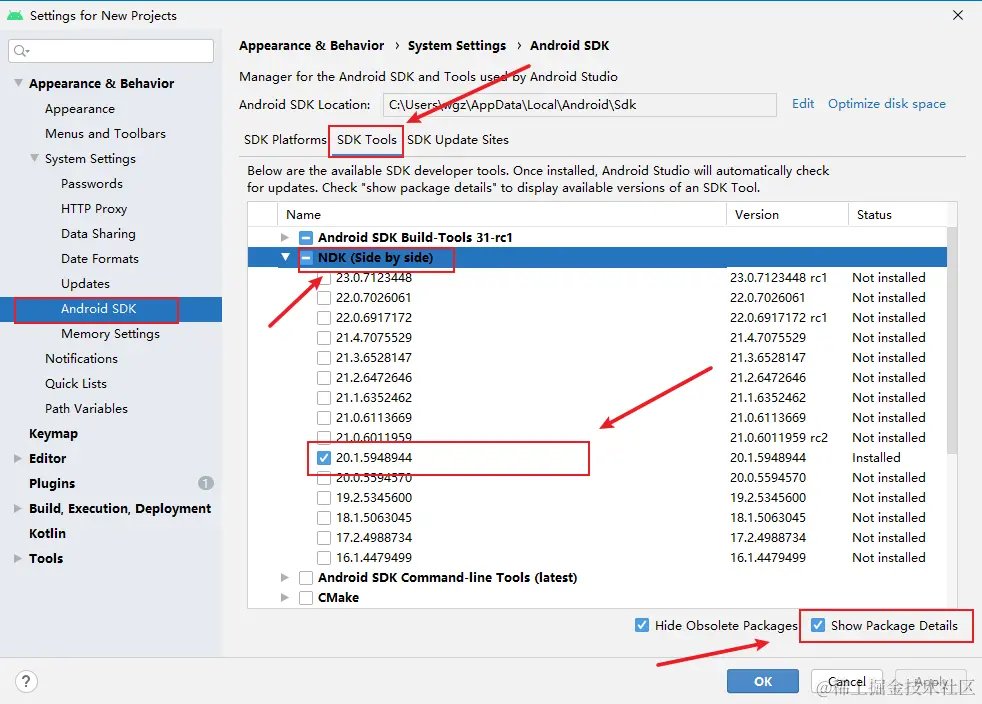This screenshot has height=704, width=982.
Task: Open Notifications settings
Action: [x=81, y=358]
